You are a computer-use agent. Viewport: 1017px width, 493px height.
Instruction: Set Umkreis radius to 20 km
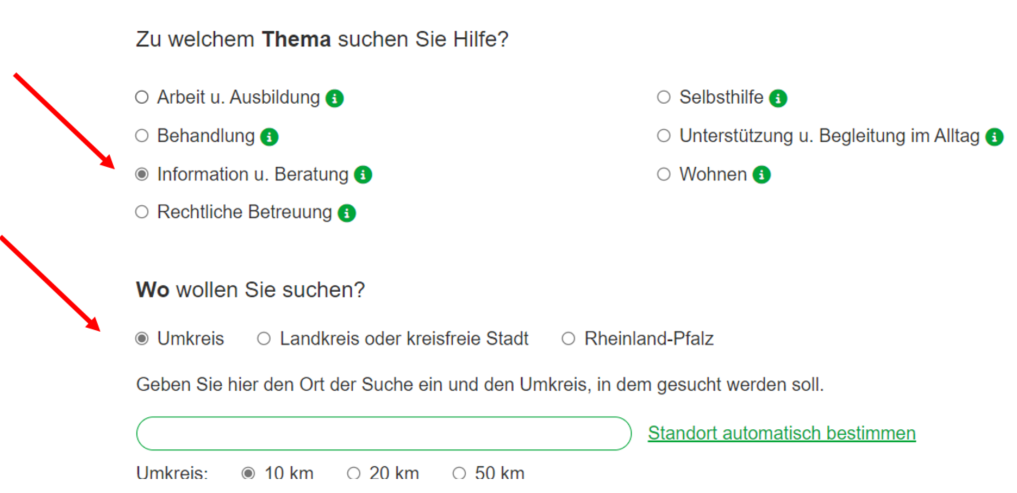click(353, 474)
